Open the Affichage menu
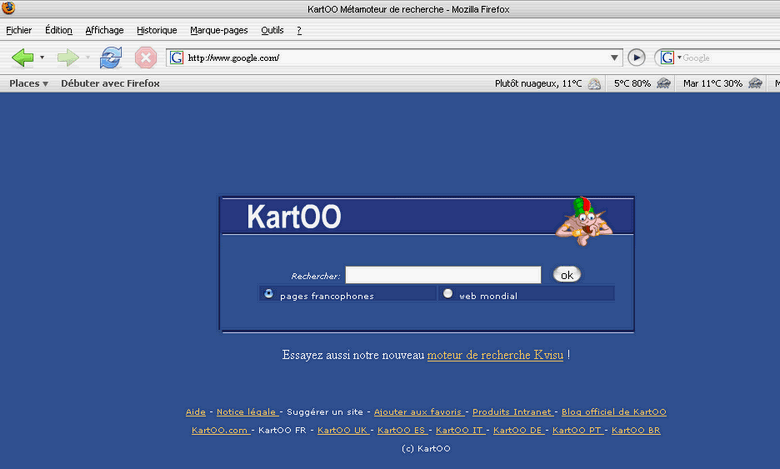Viewport: 780px width, 469px height. pos(104,30)
